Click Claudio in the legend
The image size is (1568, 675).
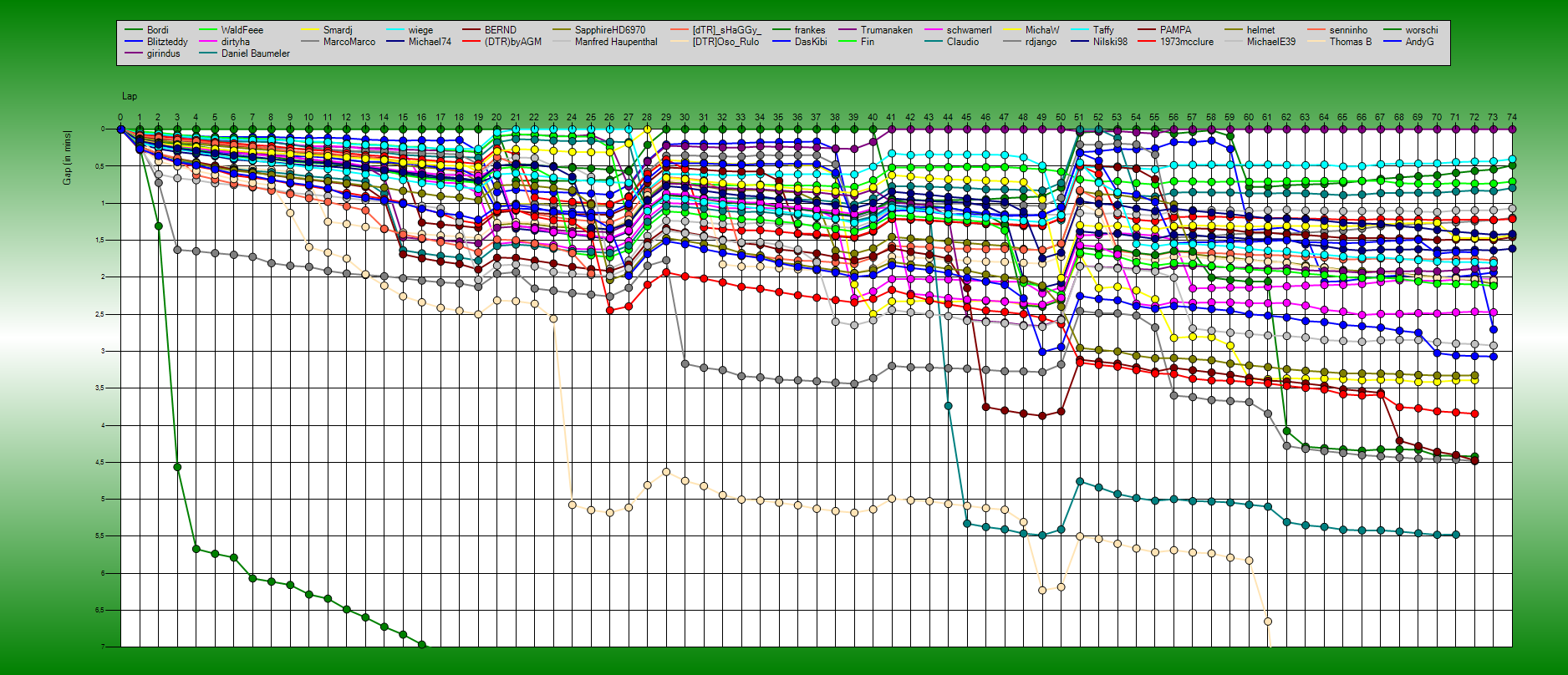(962, 42)
